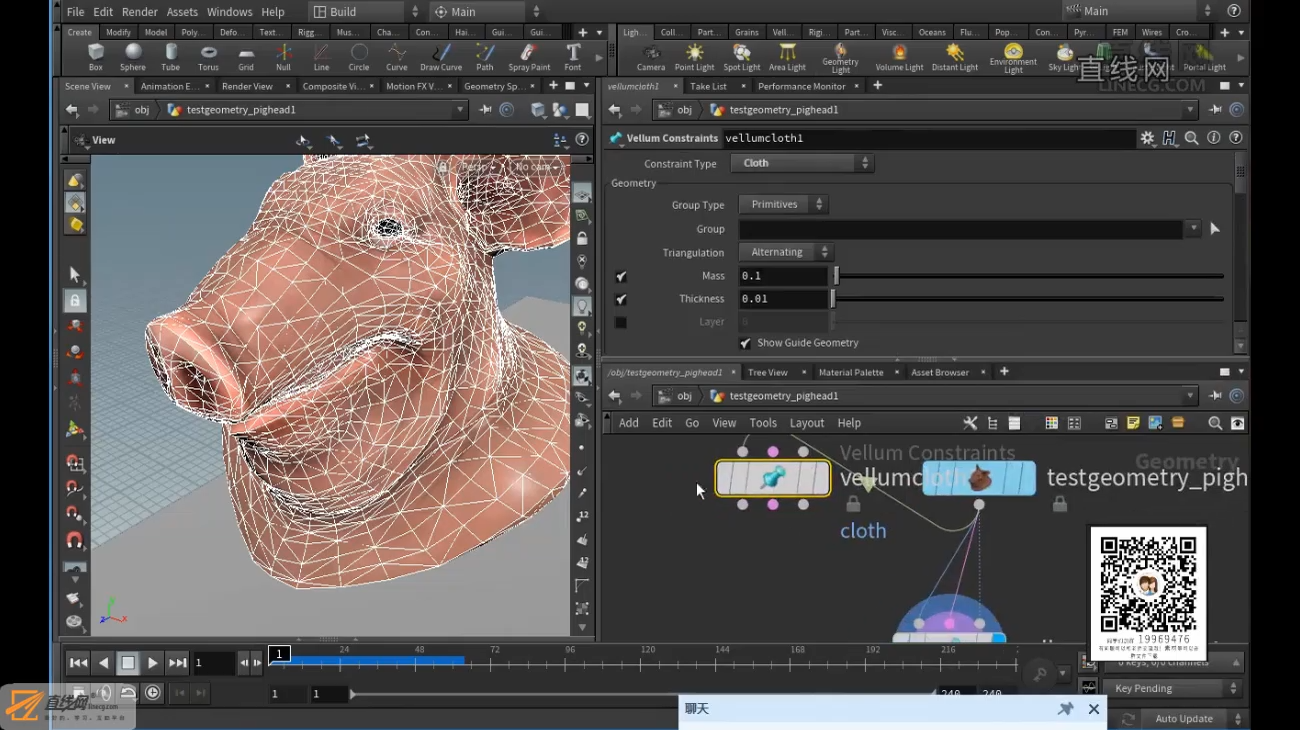Toggle the Thickness checkbox

pos(621,299)
